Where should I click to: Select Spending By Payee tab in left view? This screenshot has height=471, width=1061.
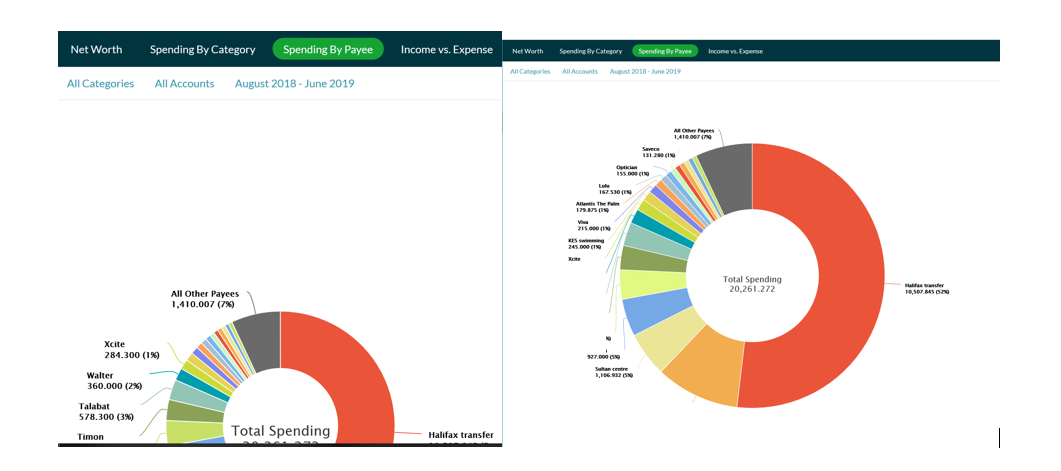click(328, 49)
